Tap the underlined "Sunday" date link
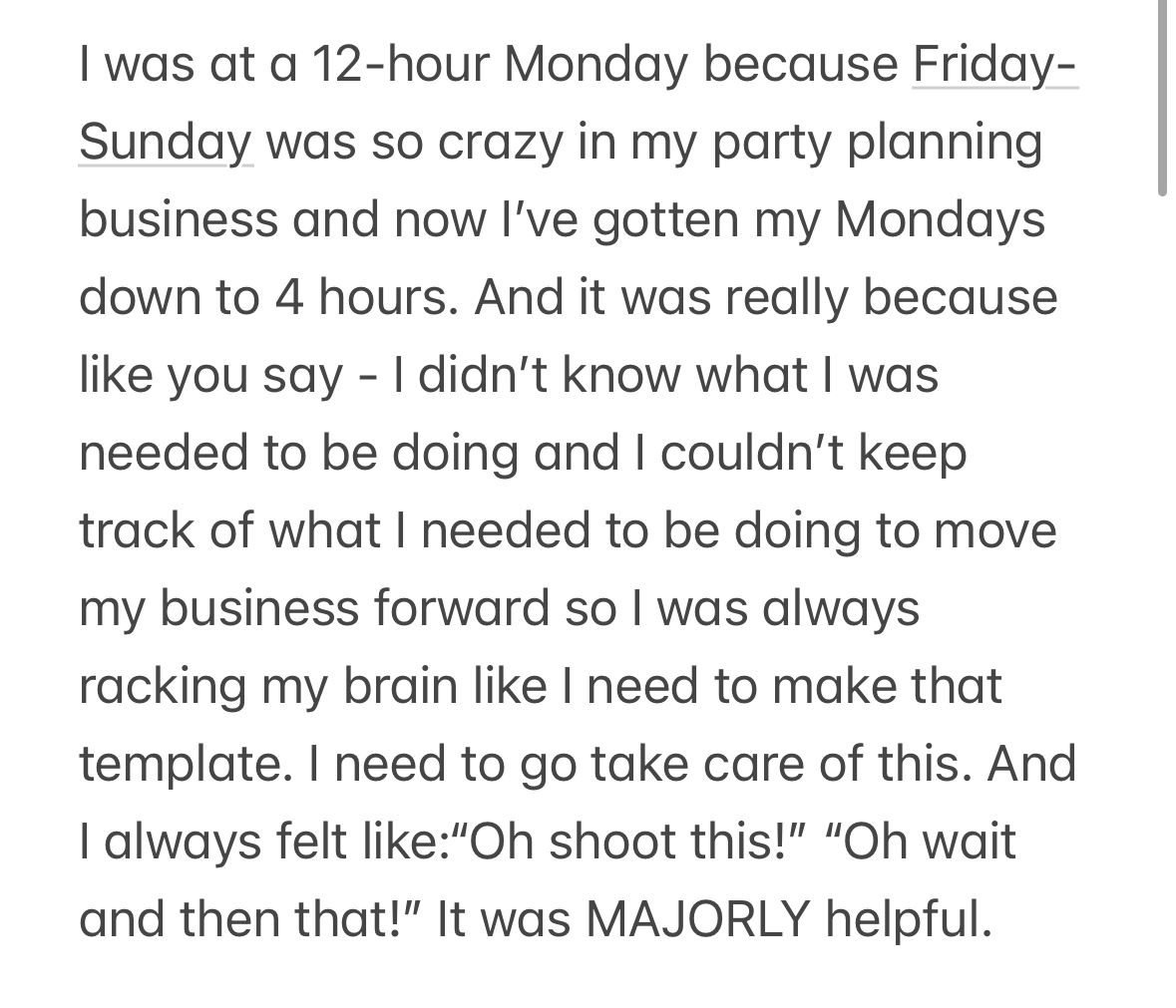The height and width of the screenshot is (1008, 1176). click(x=166, y=143)
